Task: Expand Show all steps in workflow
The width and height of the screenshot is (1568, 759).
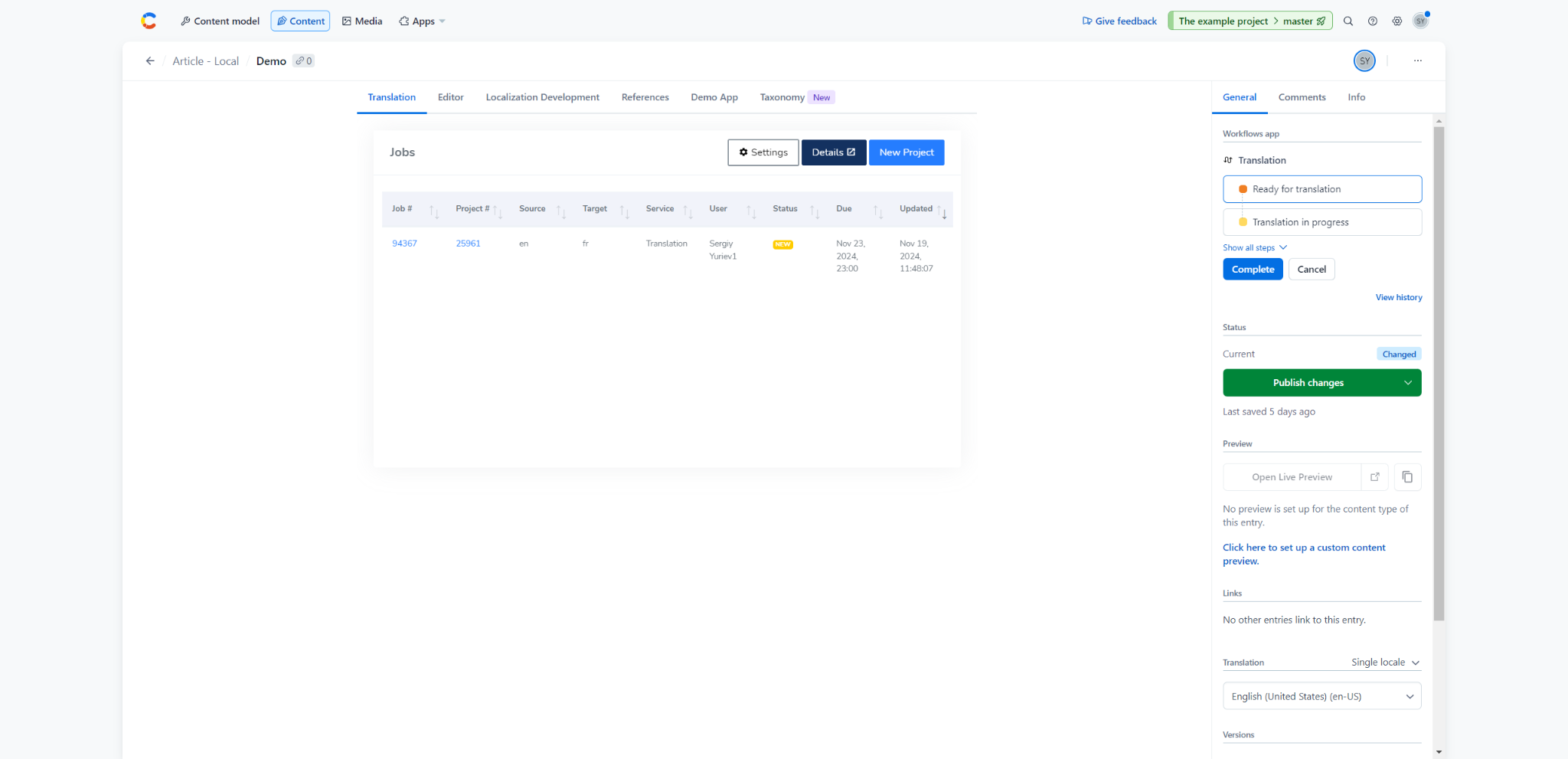Action: [x=1255, y=247]
